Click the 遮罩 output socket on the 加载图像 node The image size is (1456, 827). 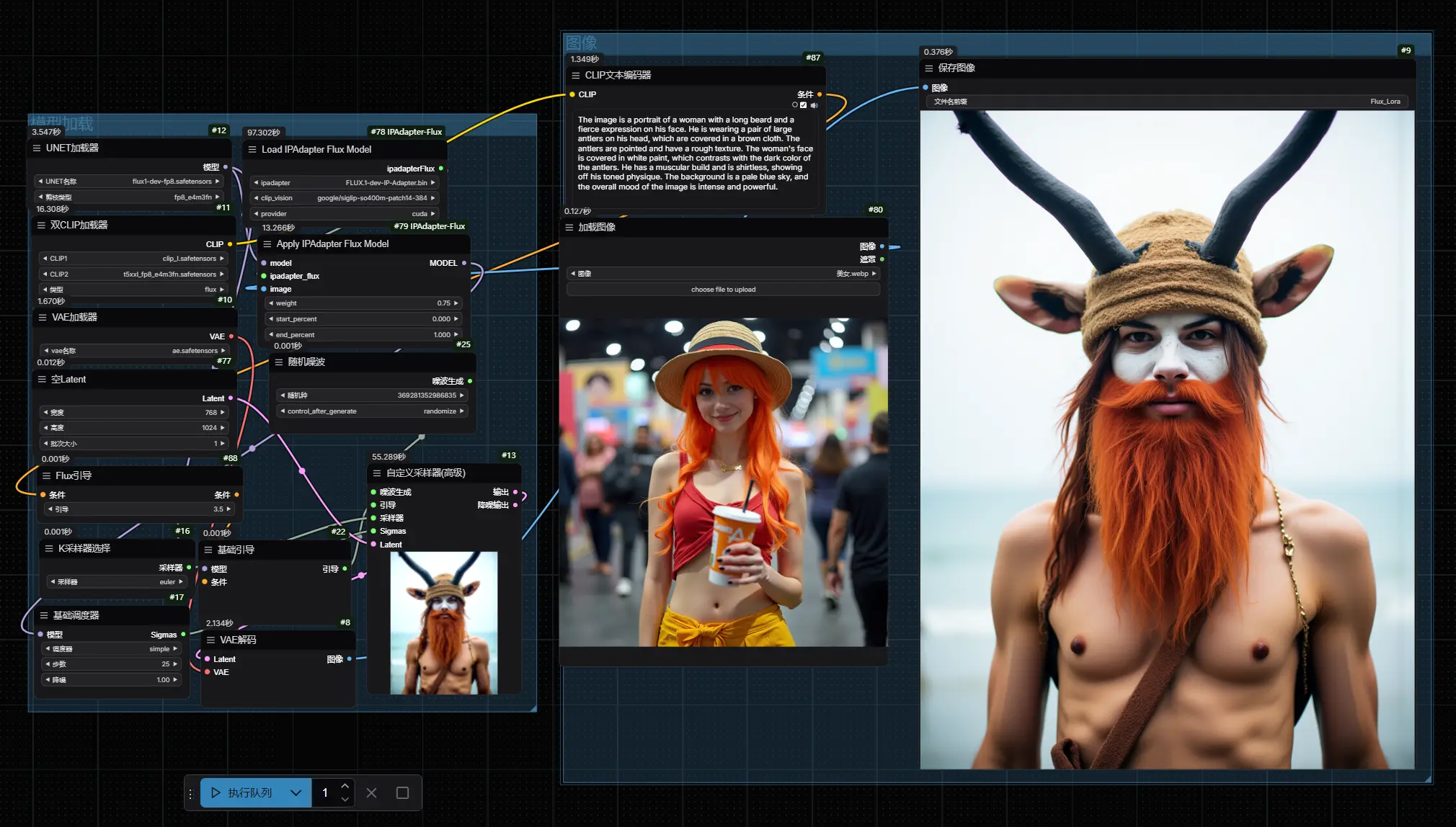click(882, 259)
